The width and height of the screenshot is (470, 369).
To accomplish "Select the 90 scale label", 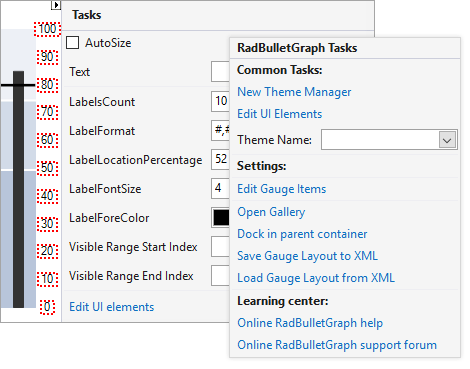I will click(x=47, y=57).
